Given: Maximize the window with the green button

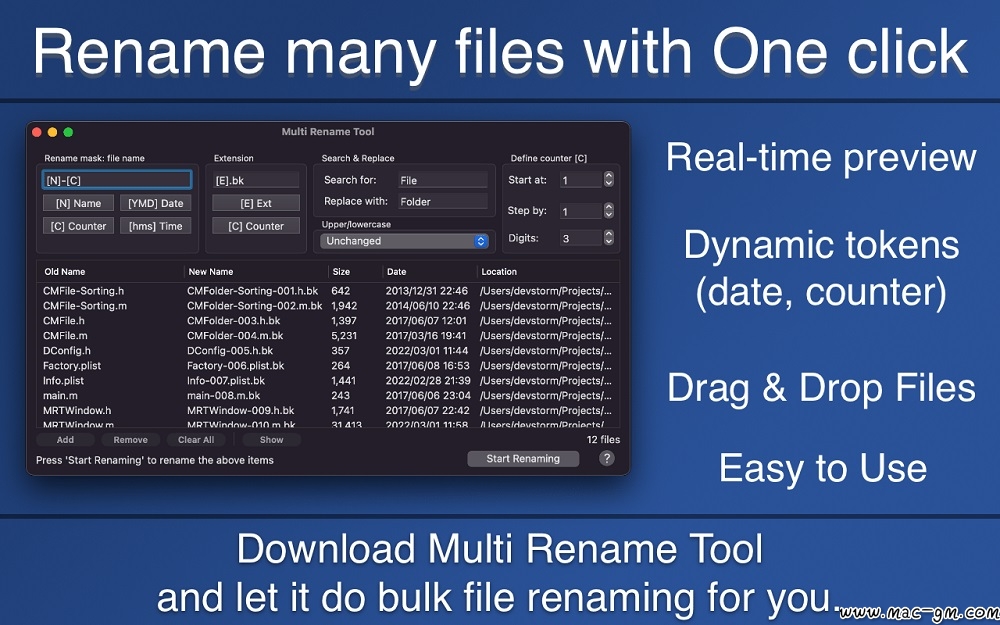Looking at the screenshot, I should 68,132.
